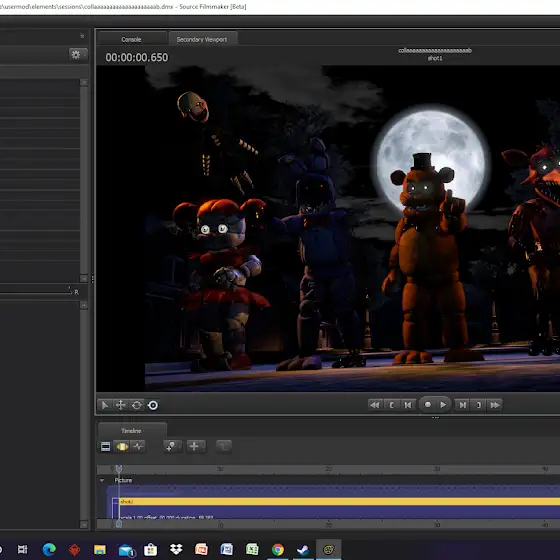Open File Explorer from the taskbar
The image size is (560, 560).
100,549
